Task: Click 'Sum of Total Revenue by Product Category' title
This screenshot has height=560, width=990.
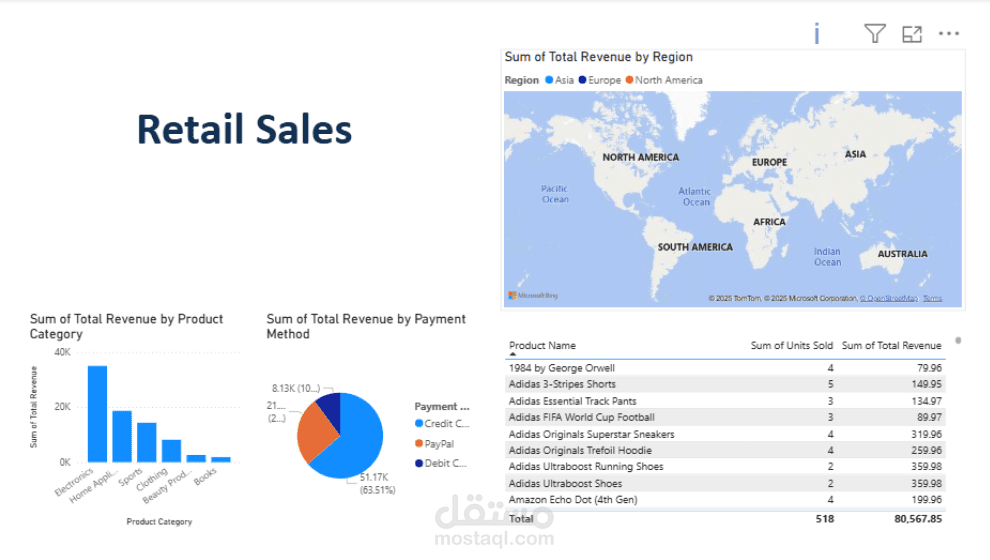Action: (x=126, y=326)
